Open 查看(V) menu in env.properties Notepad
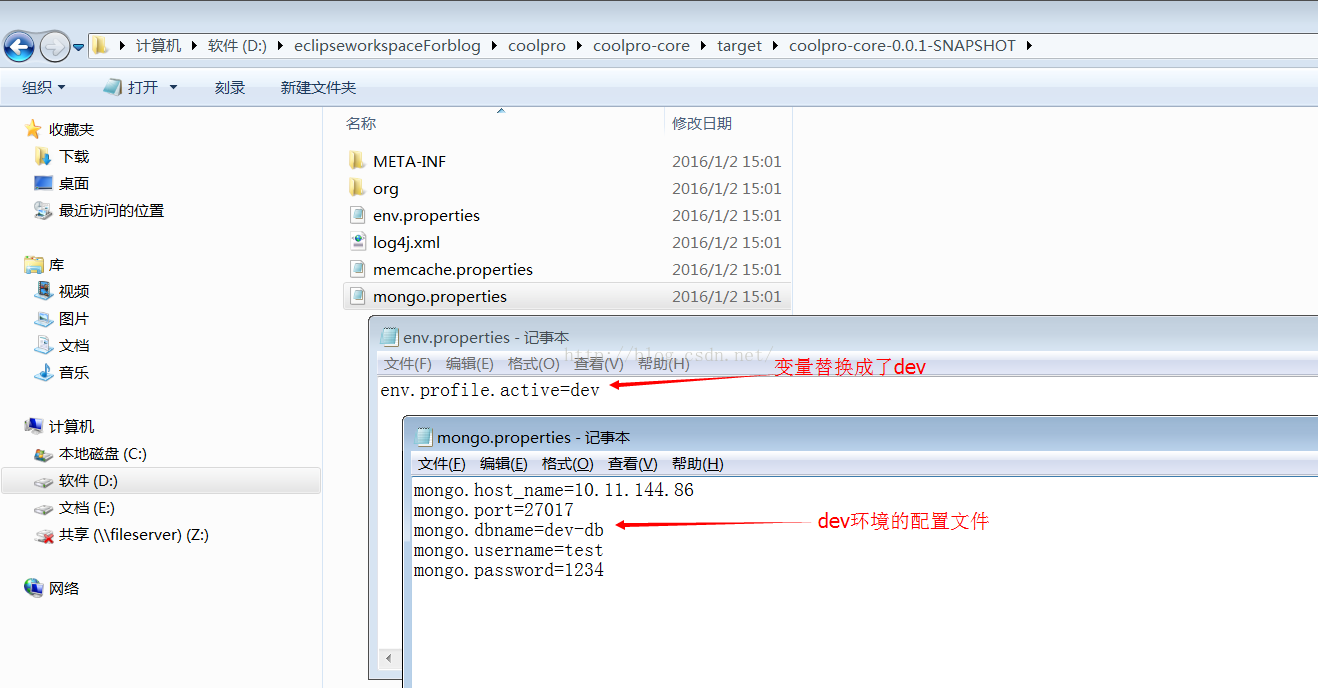This screenshot has height=688, width=1318. 599,364
